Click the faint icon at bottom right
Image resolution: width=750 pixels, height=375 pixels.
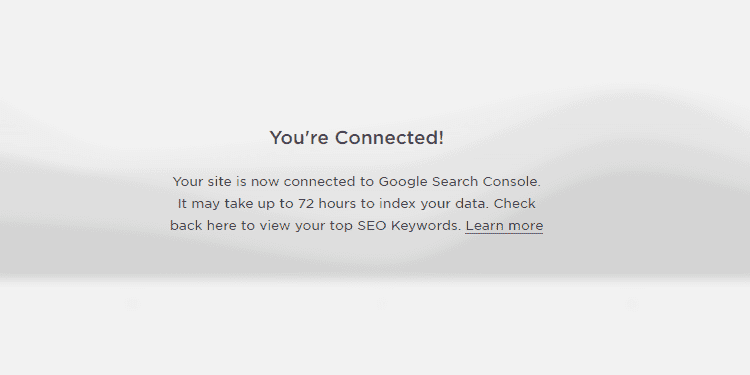[632, 303]
